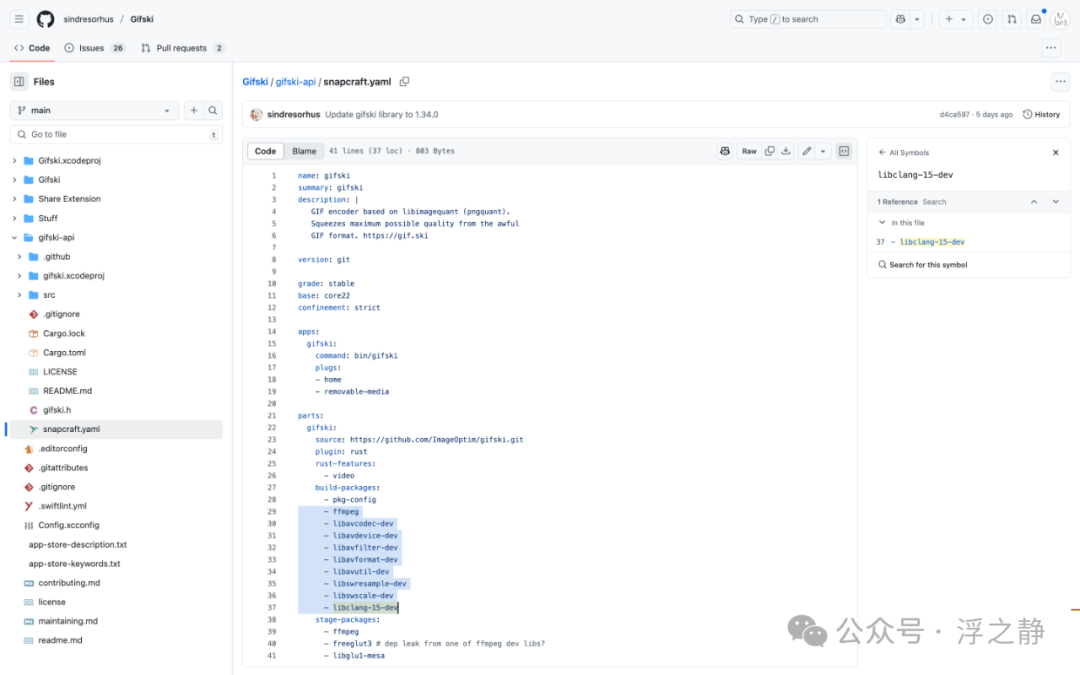This screenshot has width=1080, height=675.
Task: Open the notifications inbox icon
Action: (x=1036, y=19)
